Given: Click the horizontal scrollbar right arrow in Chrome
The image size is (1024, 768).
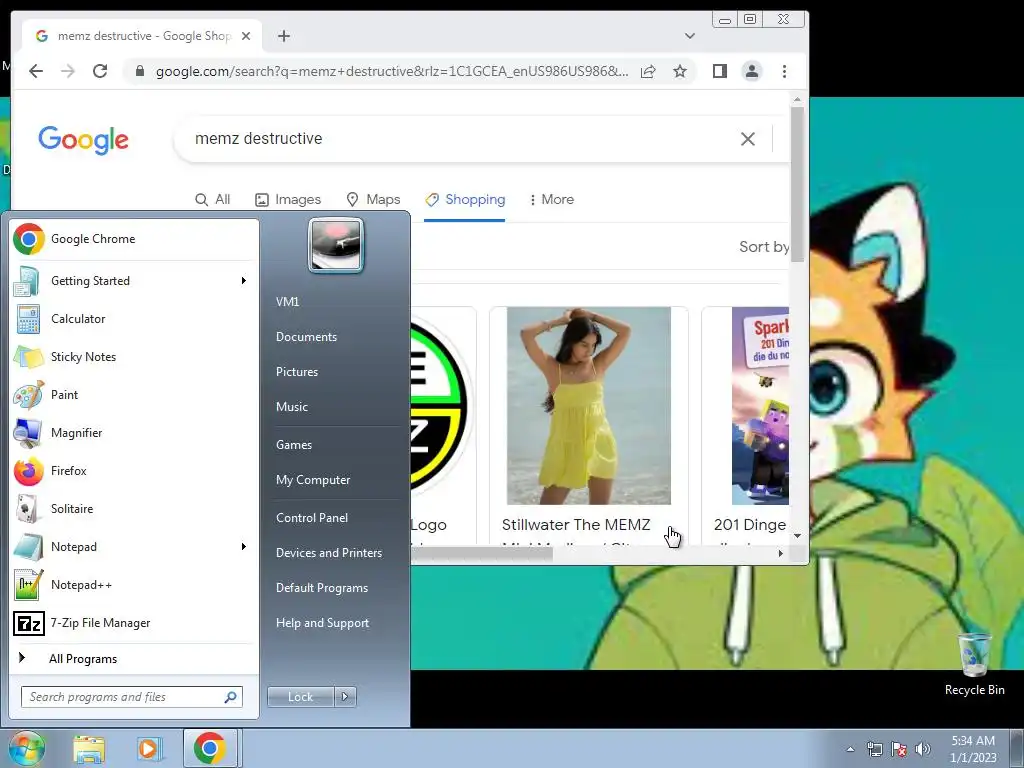Looking at the screenshot, I should pos(780,553).
